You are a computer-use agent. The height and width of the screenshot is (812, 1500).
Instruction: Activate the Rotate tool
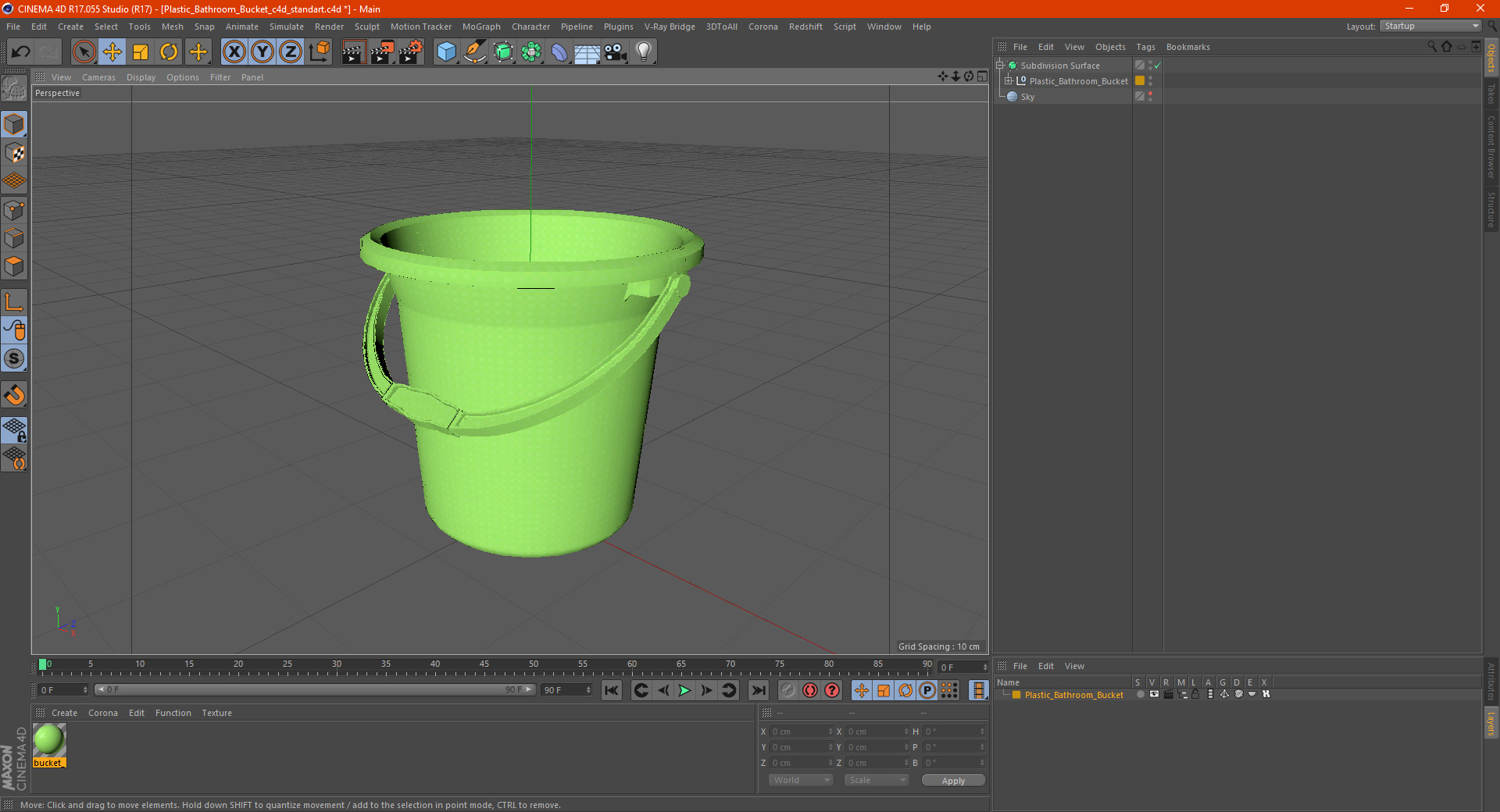coord(169,52)
